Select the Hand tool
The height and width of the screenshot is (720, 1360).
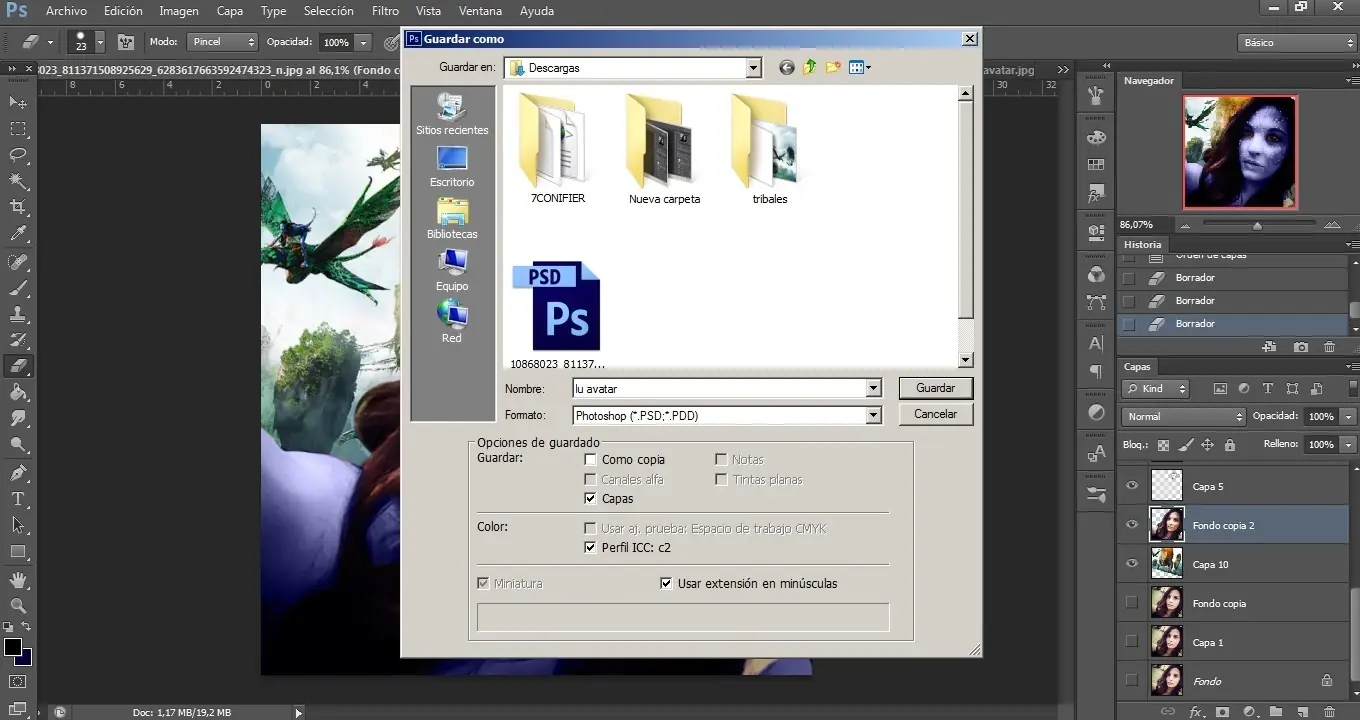coord(18,580)
